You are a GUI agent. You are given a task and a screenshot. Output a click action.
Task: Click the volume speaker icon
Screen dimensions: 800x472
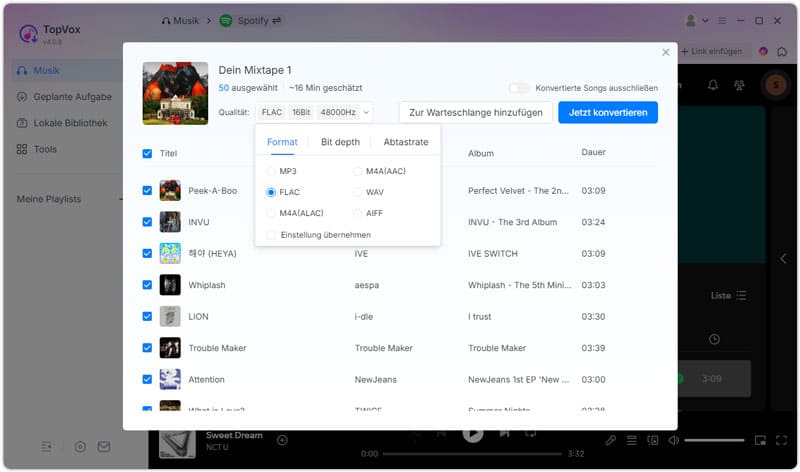[x=674, y=440]
